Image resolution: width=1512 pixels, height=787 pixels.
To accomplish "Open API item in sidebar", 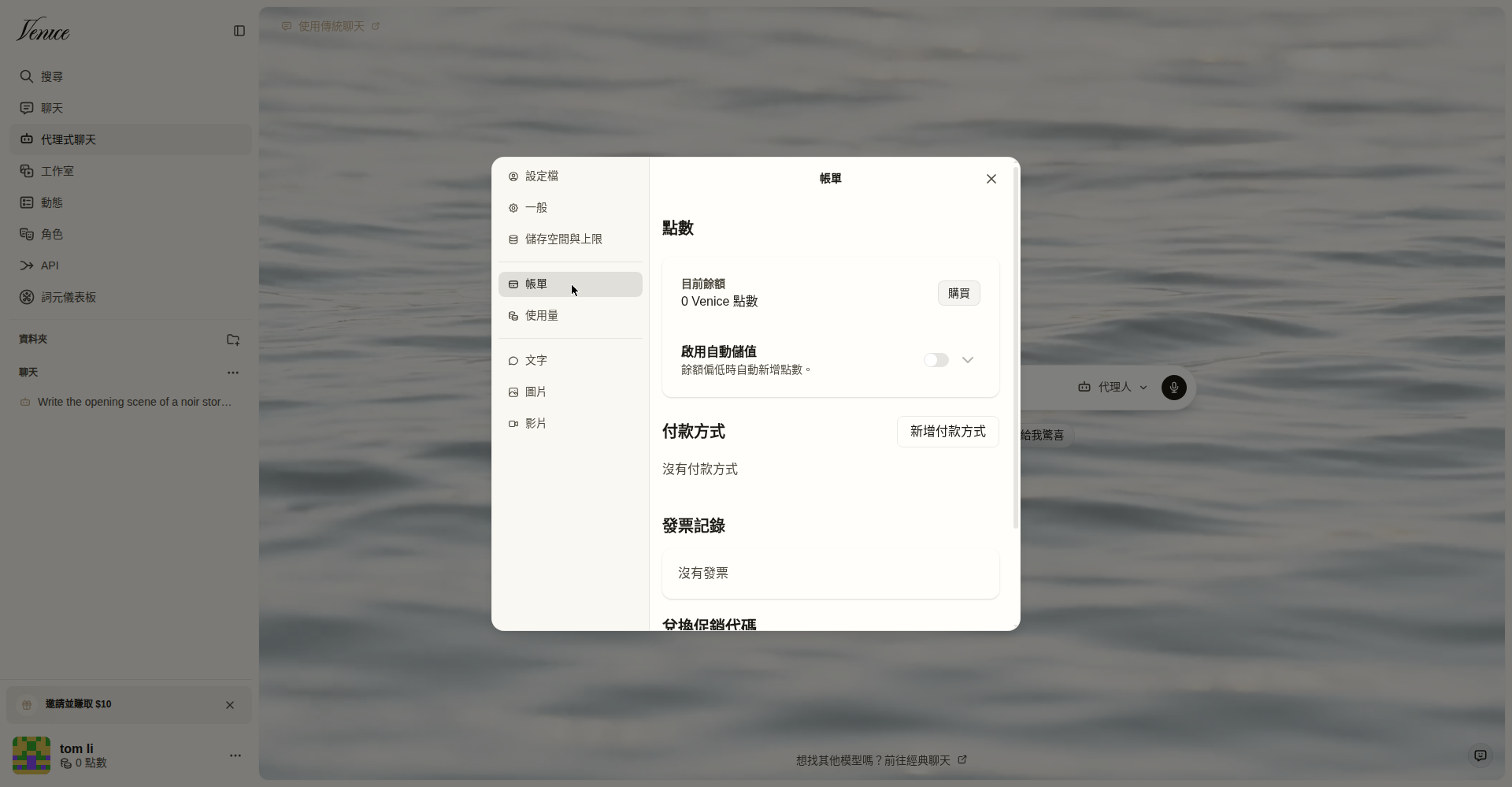I will (131, 265).
